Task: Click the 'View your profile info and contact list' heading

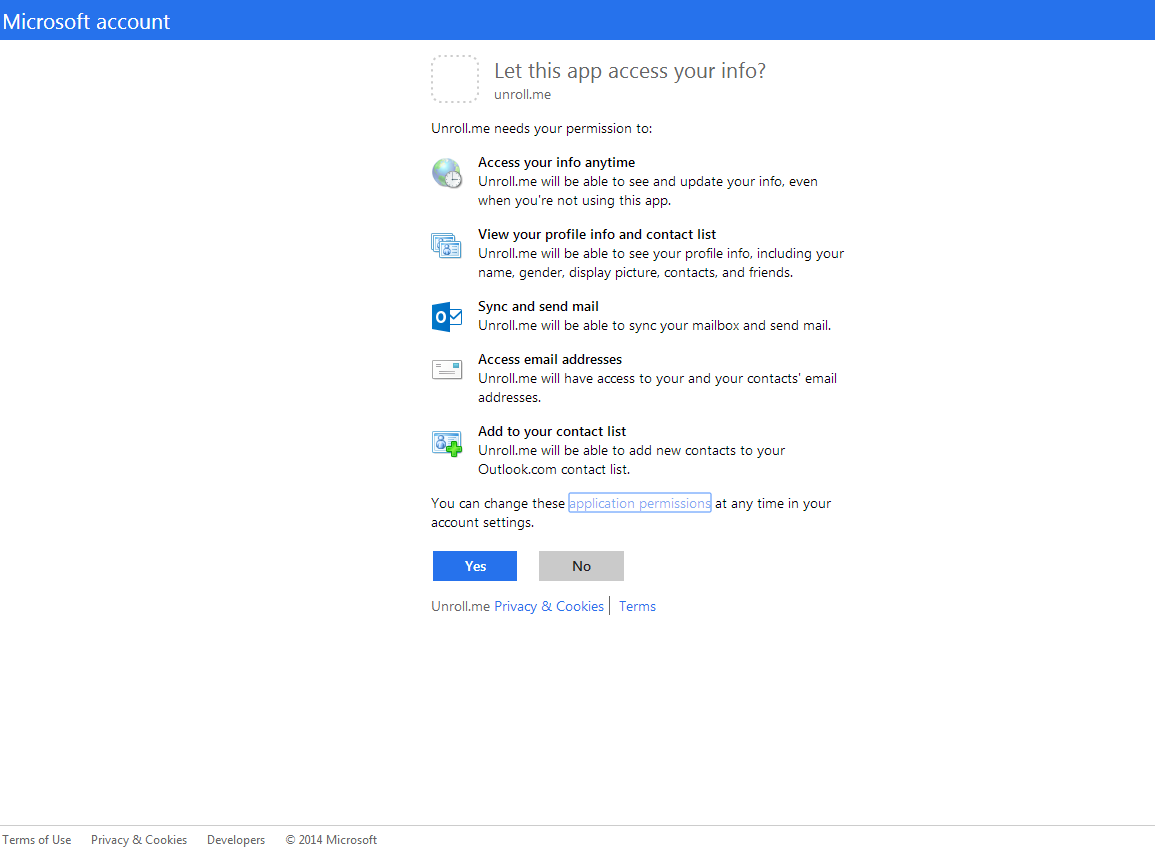Action: tap(597, 234)
